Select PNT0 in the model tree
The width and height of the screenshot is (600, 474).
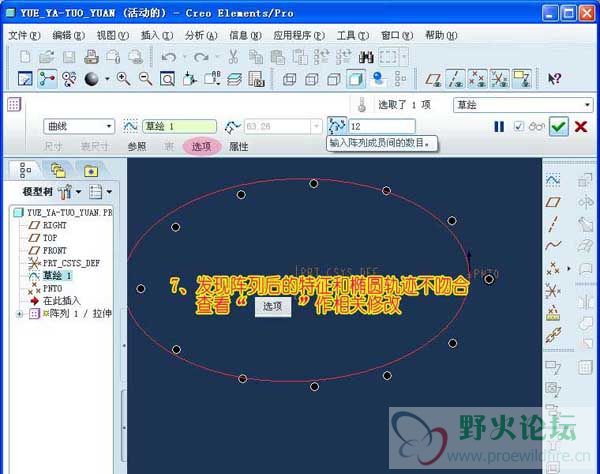click(52, 288)
